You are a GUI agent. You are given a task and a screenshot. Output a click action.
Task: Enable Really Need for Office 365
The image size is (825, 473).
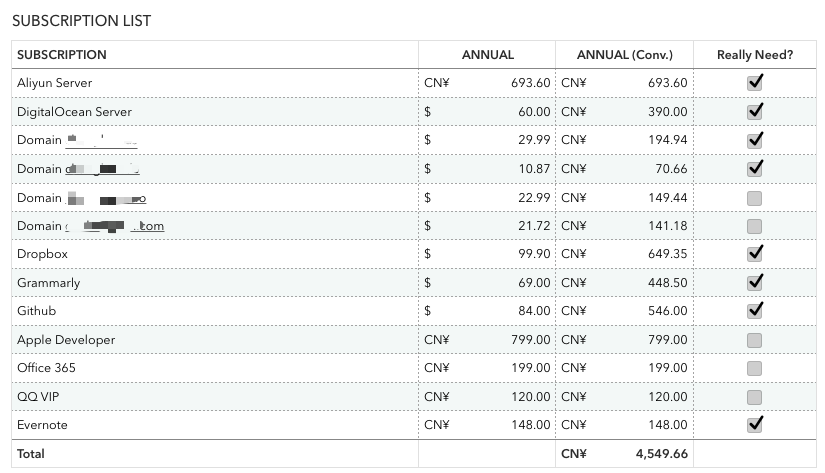(x=755, y=368)
